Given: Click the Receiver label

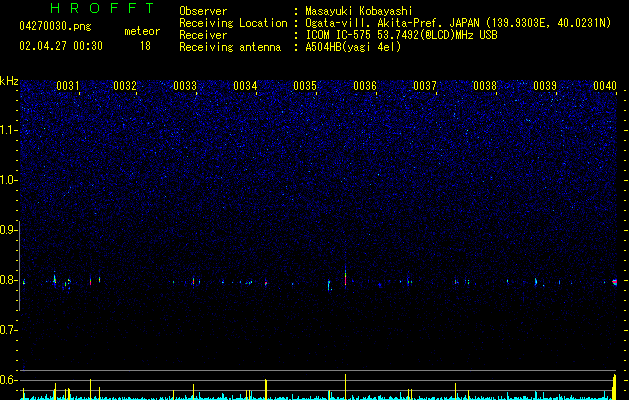Looking at the screenshot, I should pyautogui.click(x=203, y=35).
